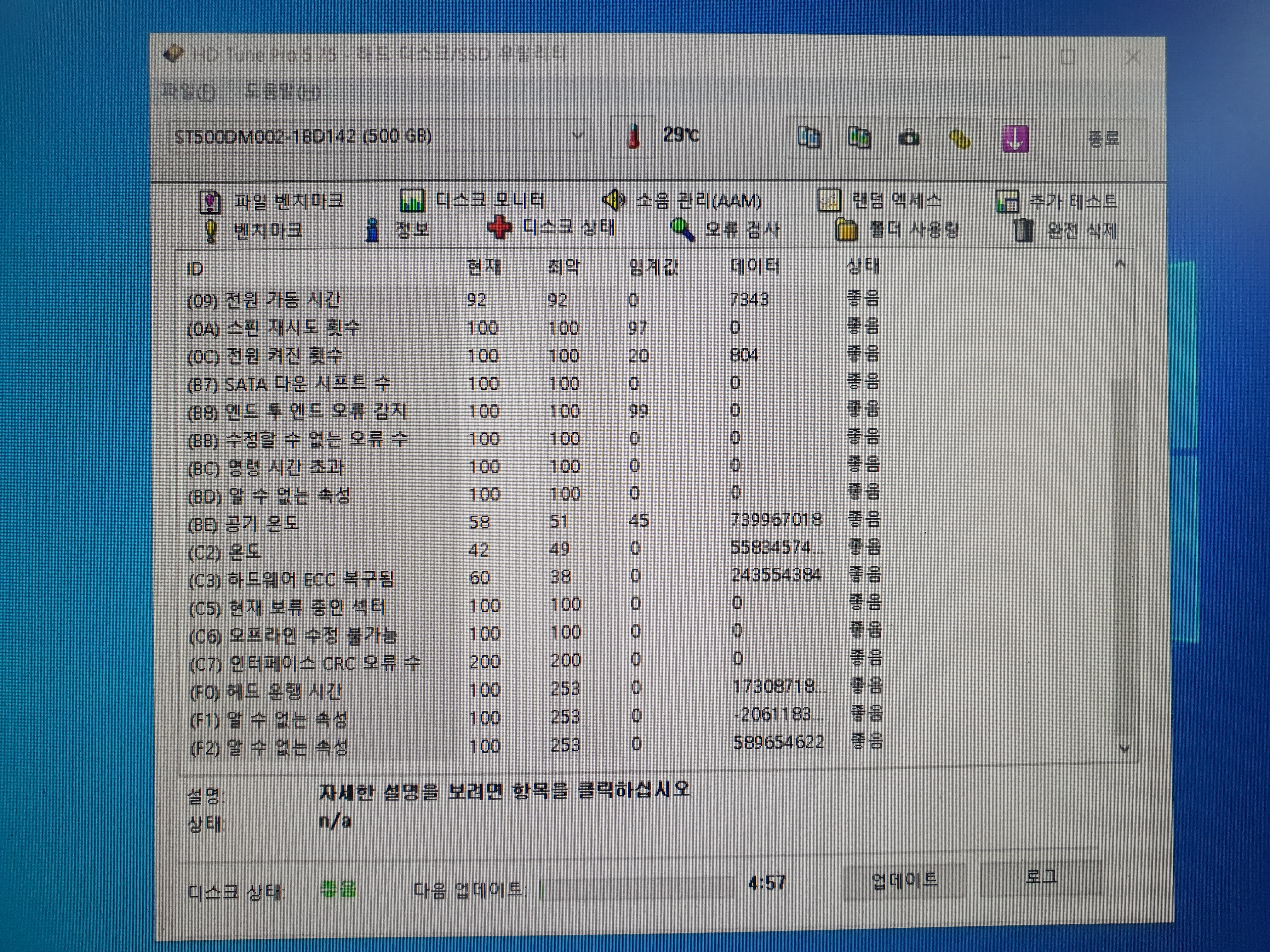Viewport: 1270px width, 952px height.
Task: Select the (B8) 엔드 투 엔드 오류 감지 row
Action: click(534, 411)
